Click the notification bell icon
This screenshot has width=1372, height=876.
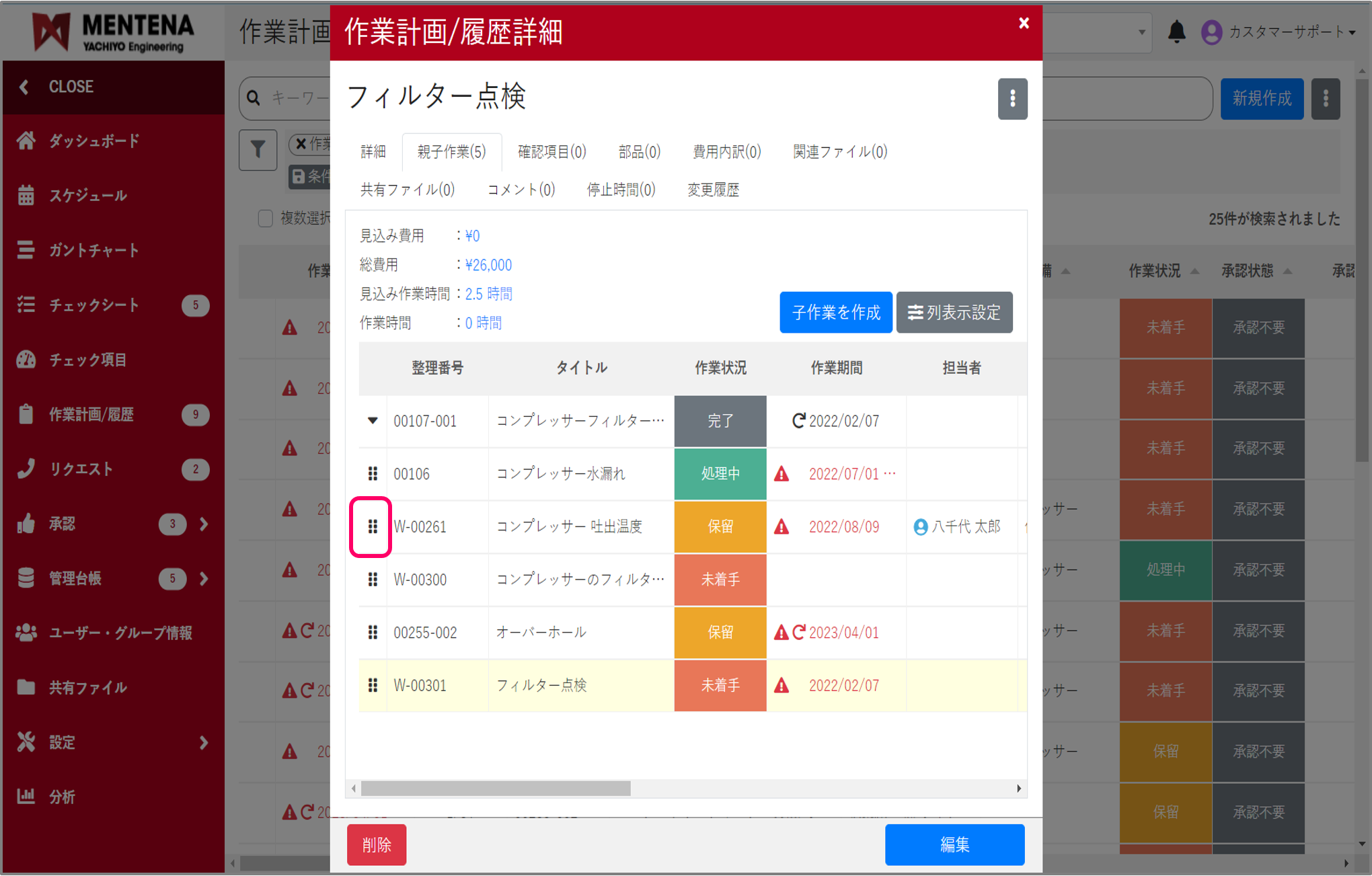pos(1178,32)
